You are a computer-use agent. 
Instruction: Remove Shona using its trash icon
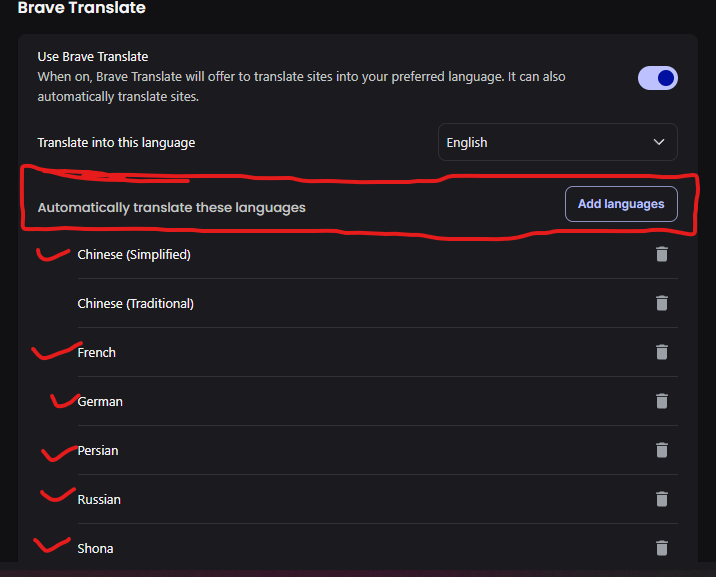[x=662, y=548]
